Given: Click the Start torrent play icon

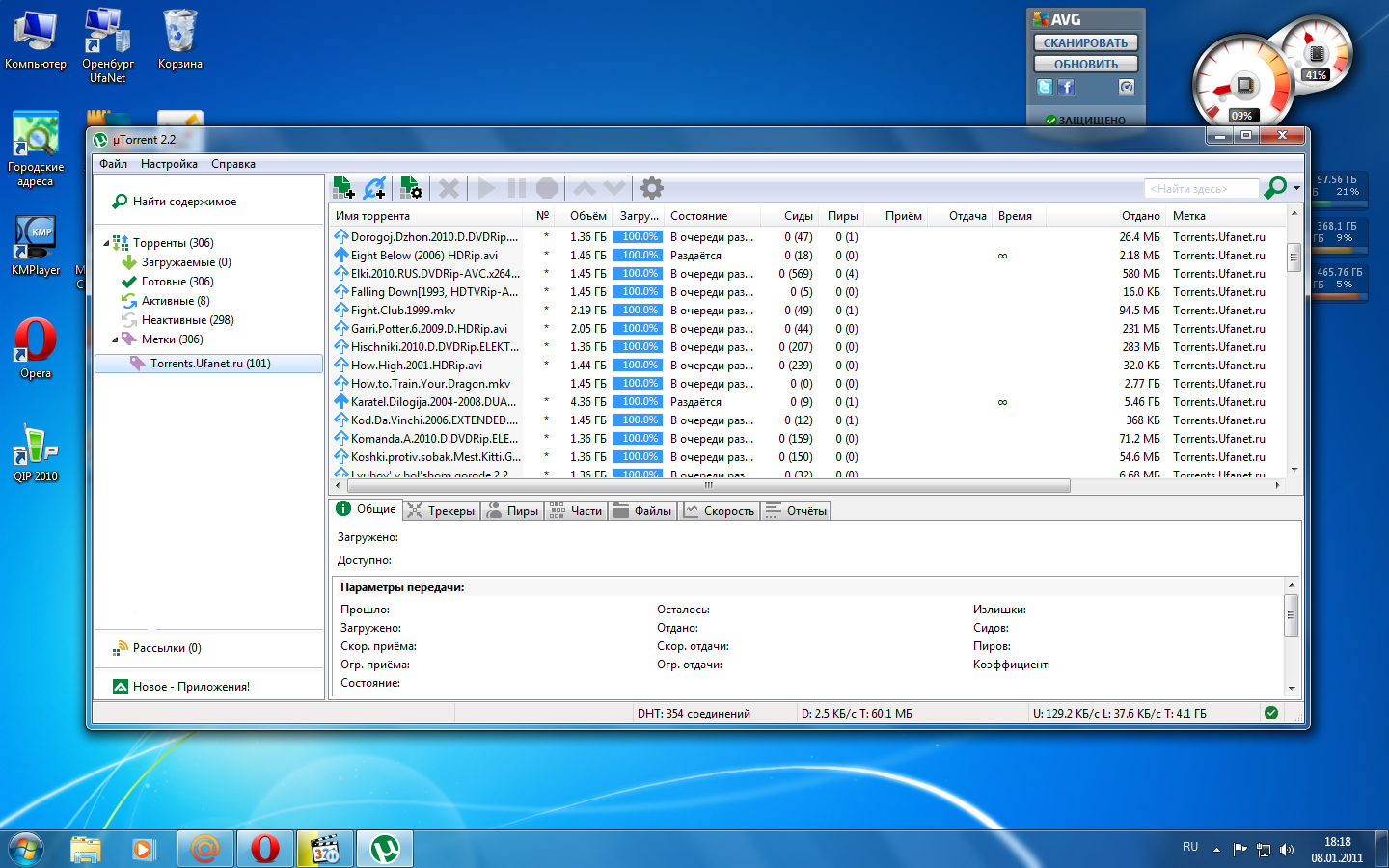Looking at the screenshot, I should (486, 188).
